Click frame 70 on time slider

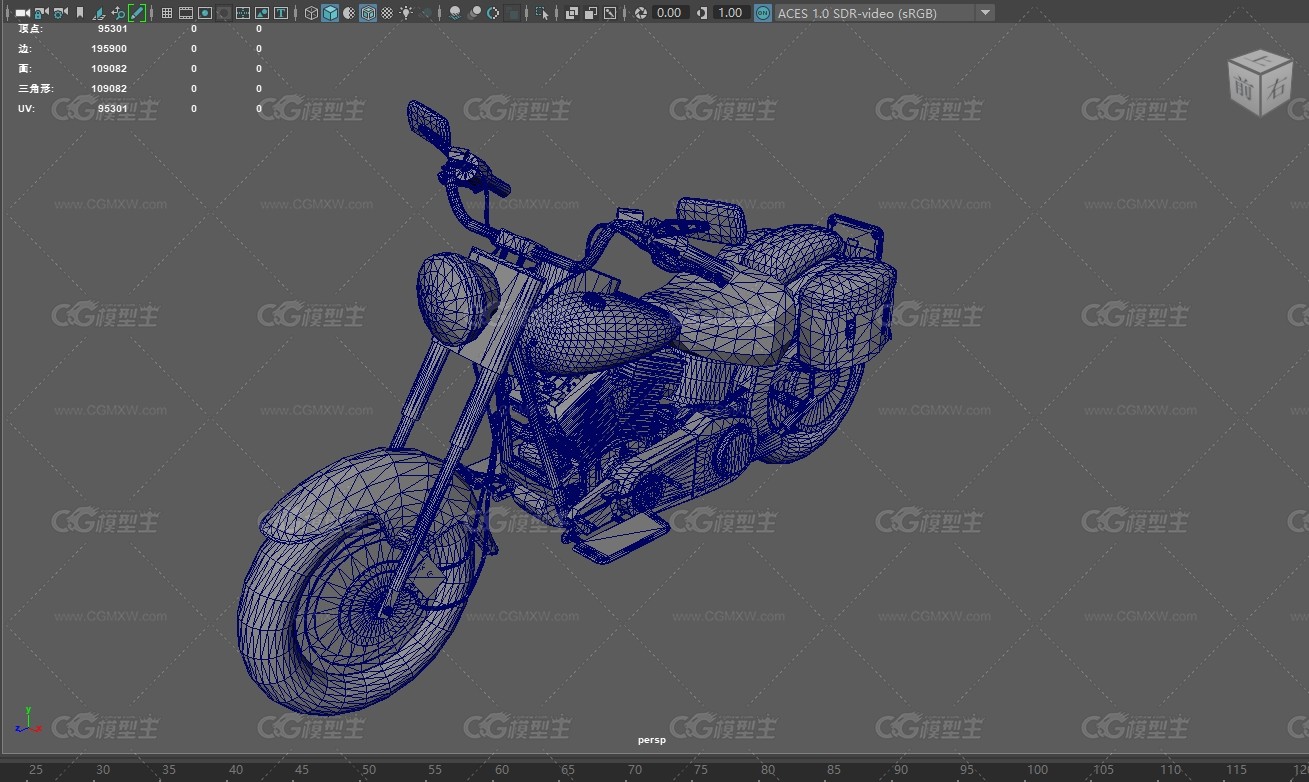(x=635, y=769)
